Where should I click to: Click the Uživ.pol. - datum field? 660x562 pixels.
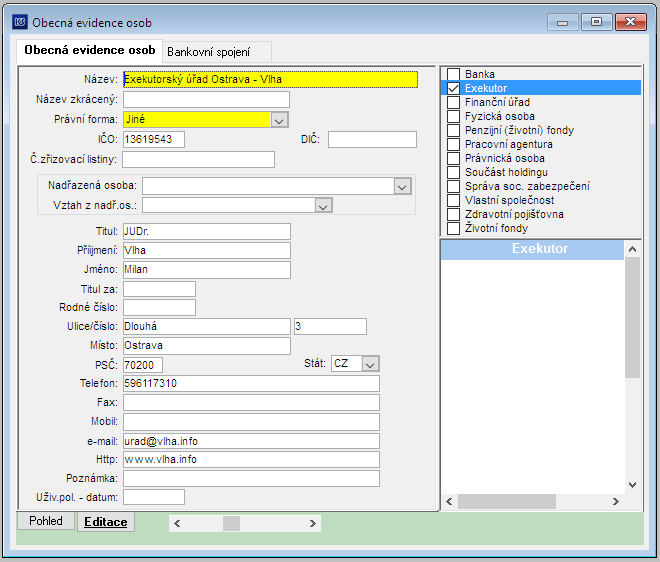[154, 497]
